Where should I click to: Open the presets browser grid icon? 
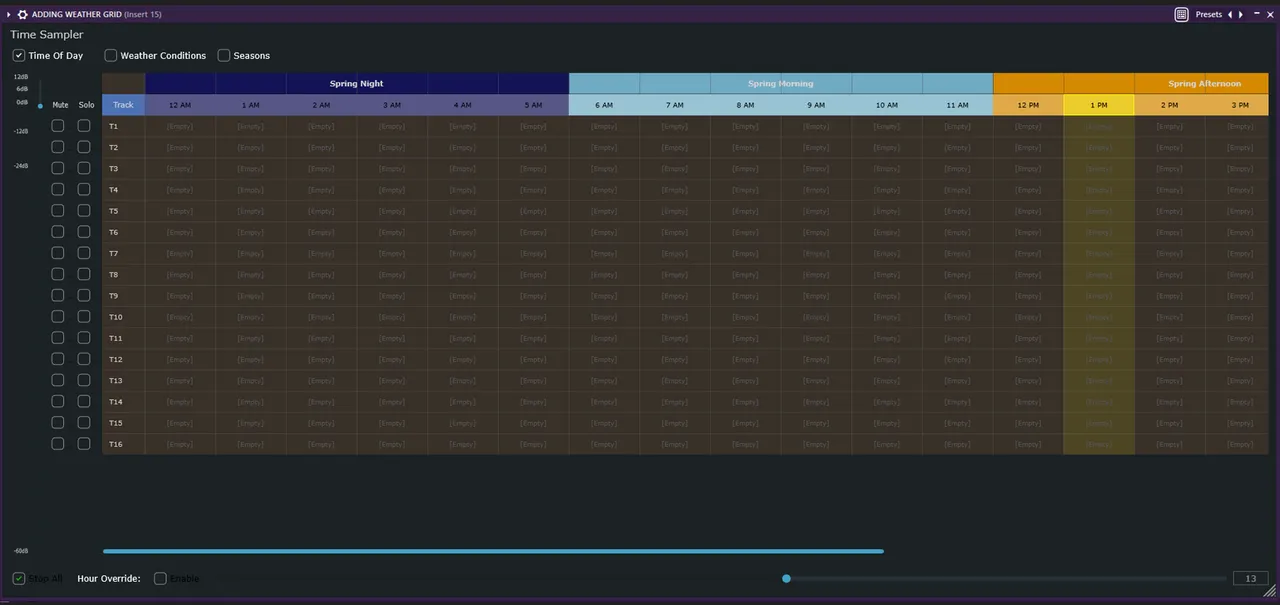[1181, 14]
